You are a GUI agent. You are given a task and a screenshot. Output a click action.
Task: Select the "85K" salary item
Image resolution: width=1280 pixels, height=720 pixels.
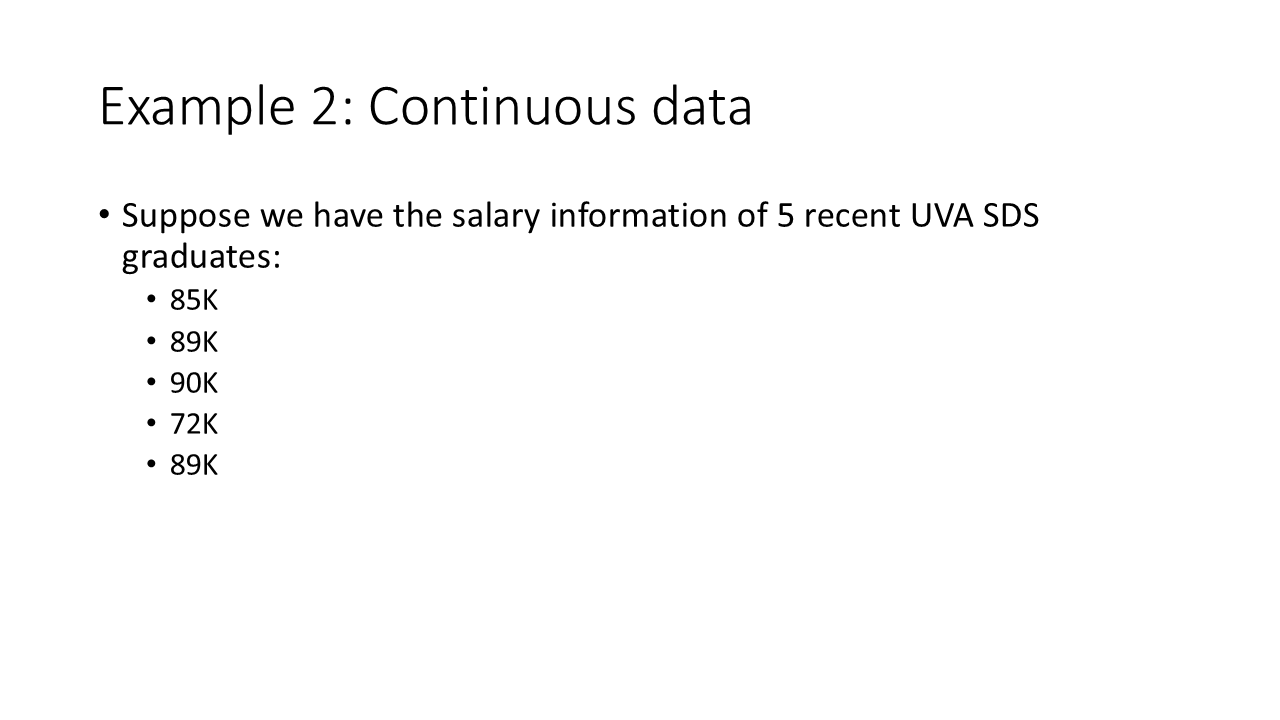(194, 301)
